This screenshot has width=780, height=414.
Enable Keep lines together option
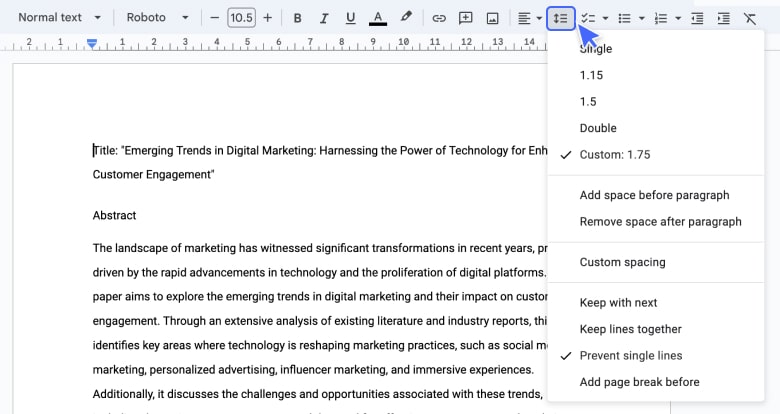tap(656, 329)
